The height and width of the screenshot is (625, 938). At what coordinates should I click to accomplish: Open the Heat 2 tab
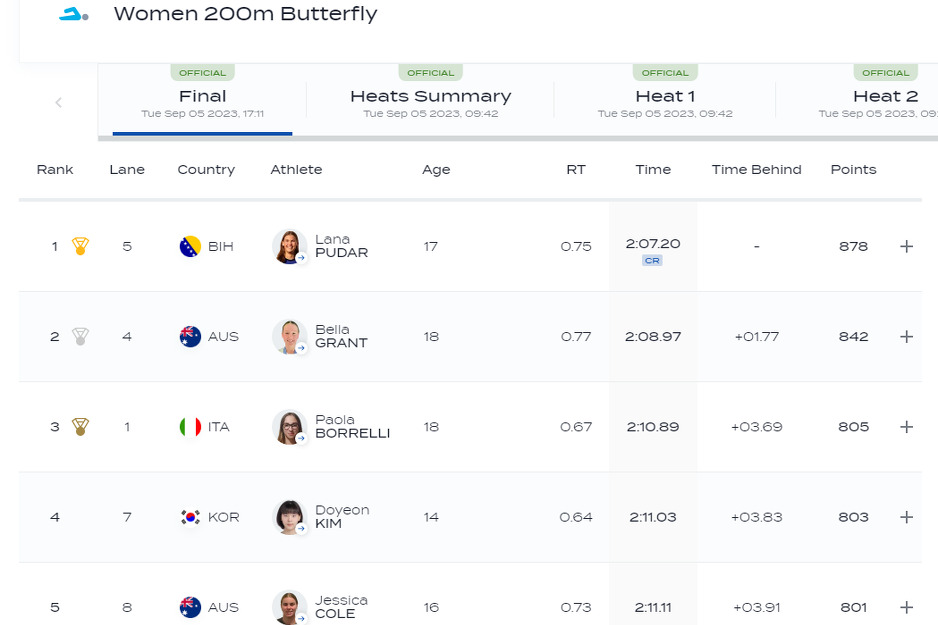click(x=885, y=97)
